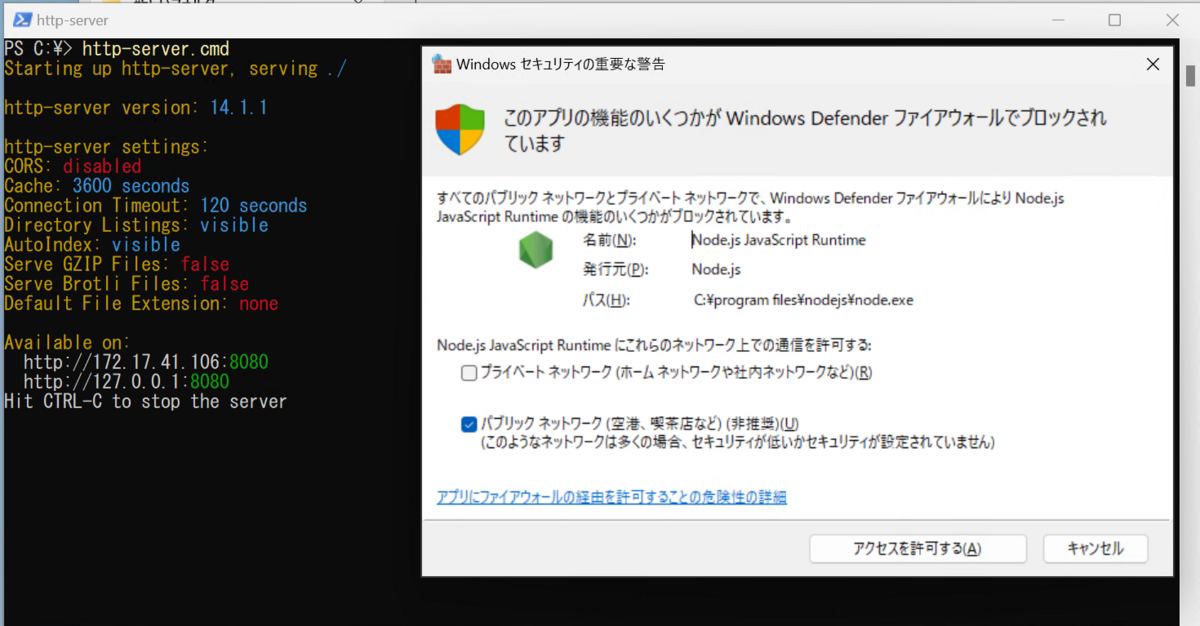This screenshot has width=1200, height=626.
Task: Click the URL http://172.17.41.106:8080 in the terminal
Action: (x=146, y=362)
